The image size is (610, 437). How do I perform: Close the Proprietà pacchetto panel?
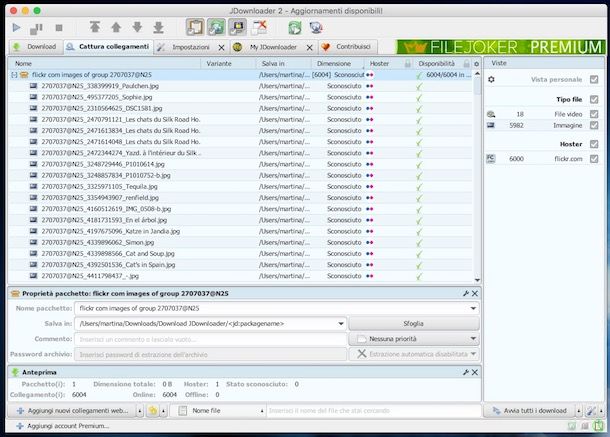tap(475, 293)
